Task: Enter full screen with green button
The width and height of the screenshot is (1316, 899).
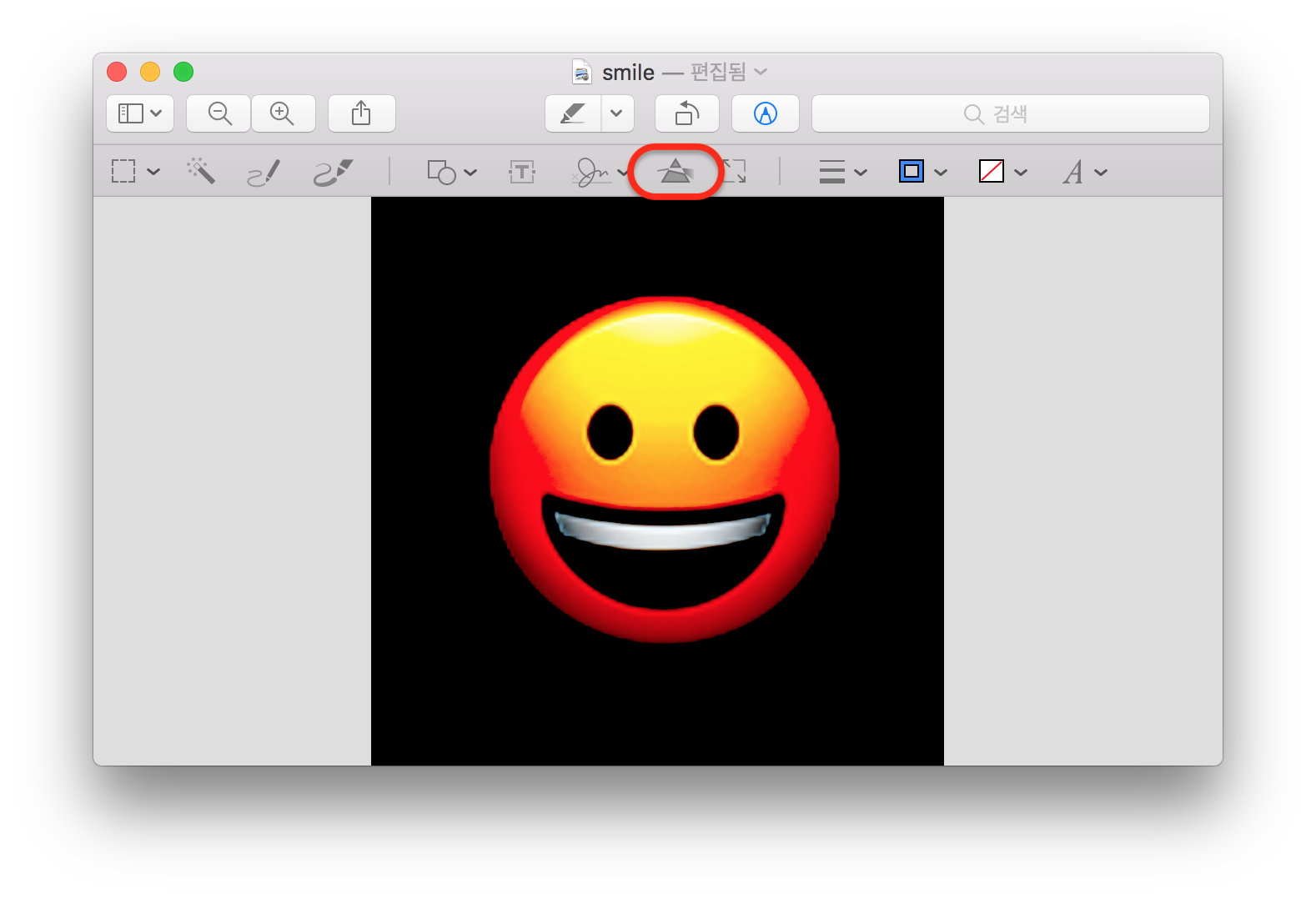Action: click(x=183, y=72)
